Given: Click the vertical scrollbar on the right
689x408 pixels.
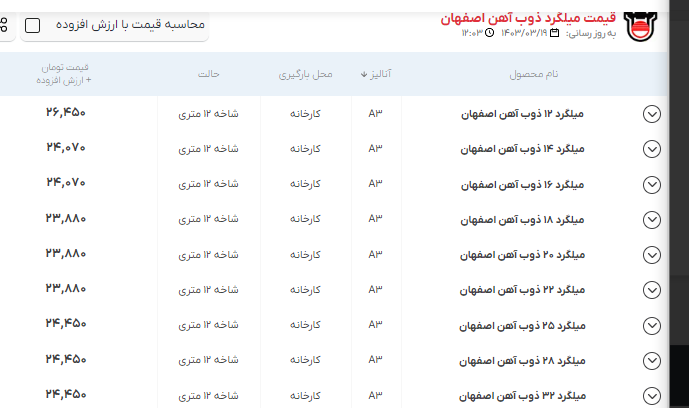Looking at the screenshot, I should [x=679, y=200].
